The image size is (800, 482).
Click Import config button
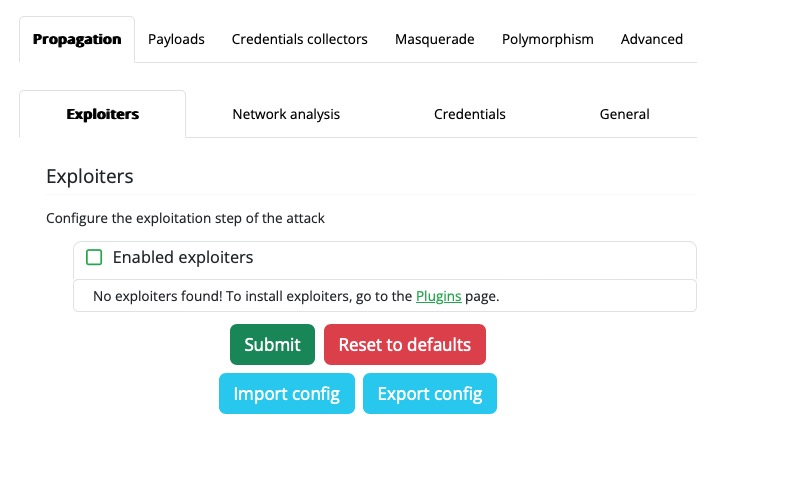click(286, 393)
